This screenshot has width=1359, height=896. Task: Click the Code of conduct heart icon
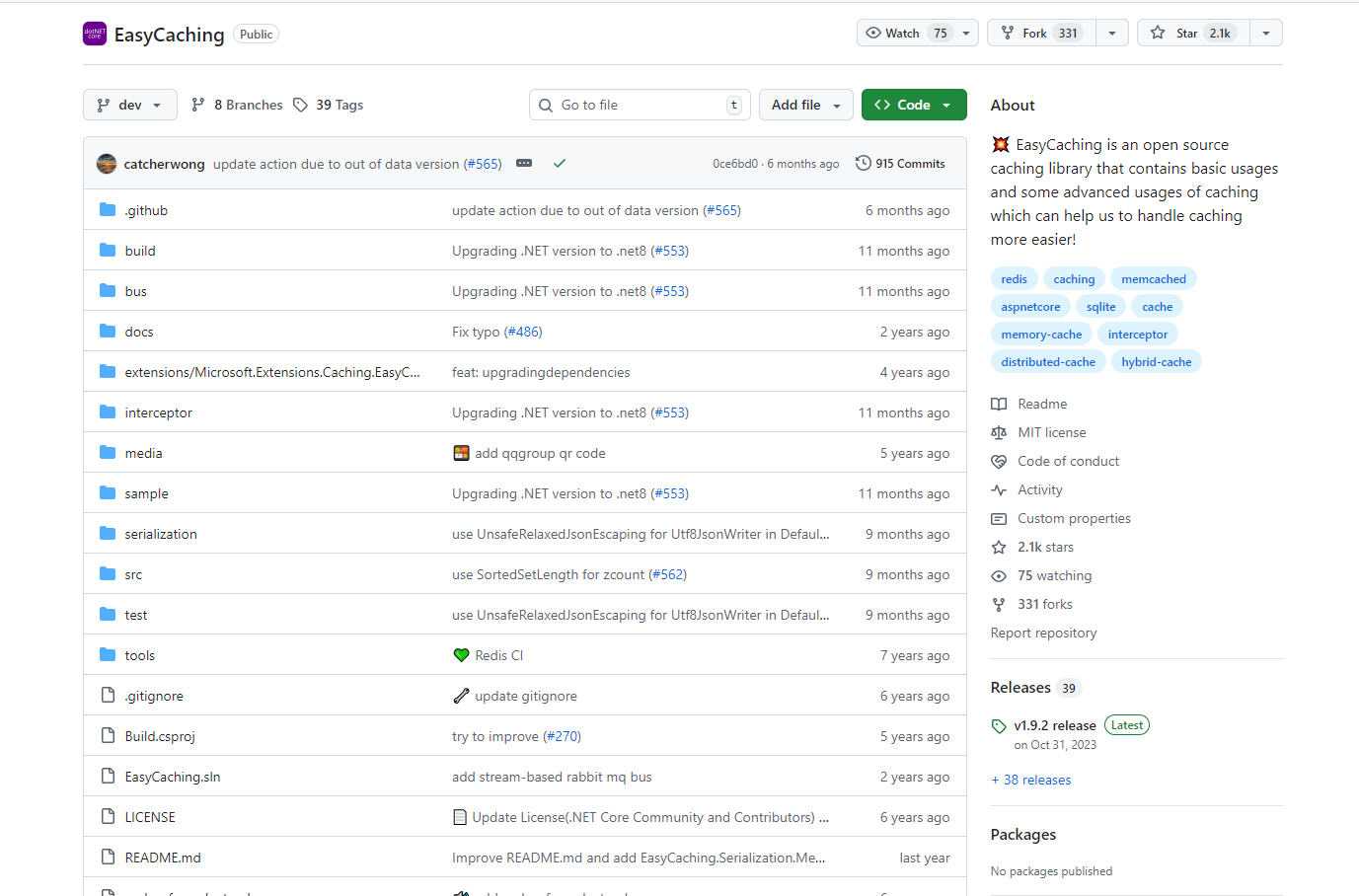click(x=999, y=461)
